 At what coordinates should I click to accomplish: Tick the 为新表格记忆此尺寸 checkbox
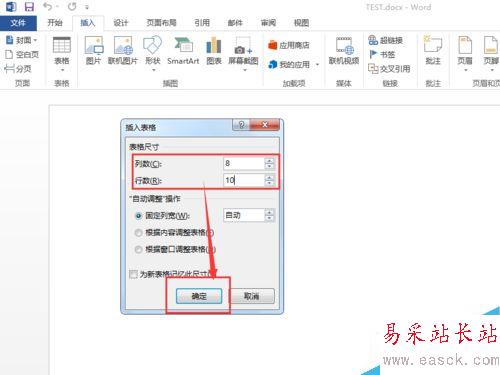pos(133,274)
